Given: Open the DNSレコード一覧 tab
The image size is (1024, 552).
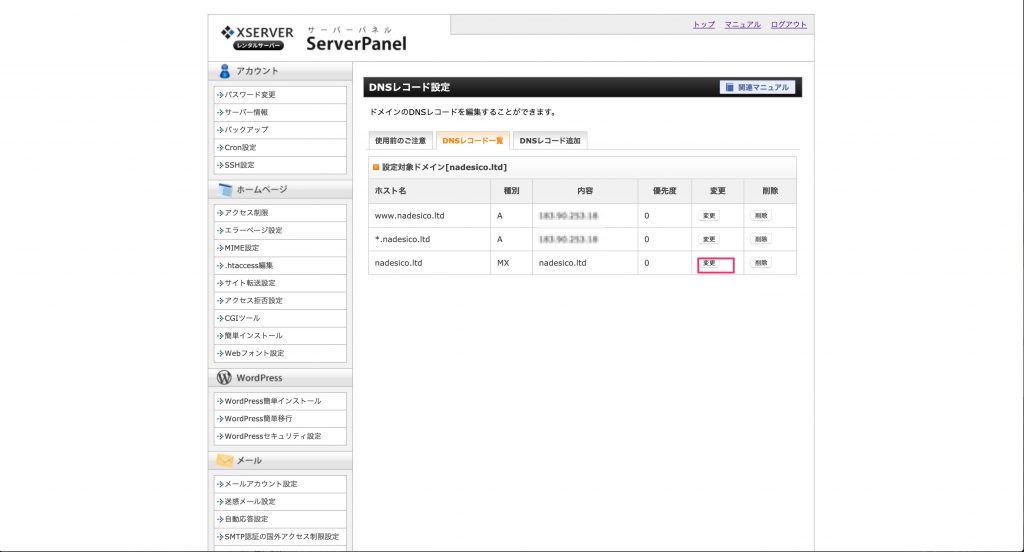Looking at the screenshot, I should [473, 140].
